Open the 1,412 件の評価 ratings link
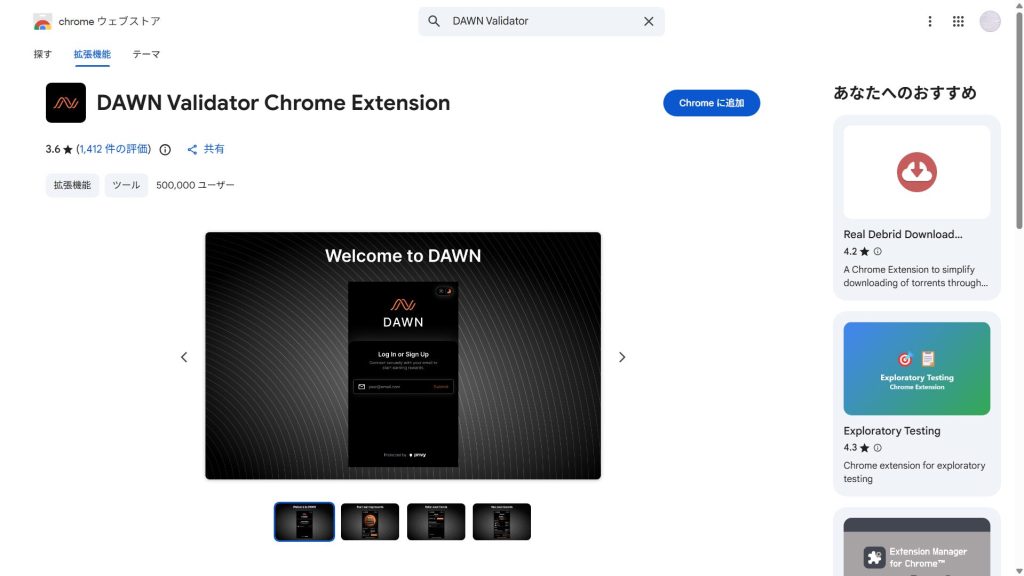Viewport: 1024px width, 576px height. 114,149
